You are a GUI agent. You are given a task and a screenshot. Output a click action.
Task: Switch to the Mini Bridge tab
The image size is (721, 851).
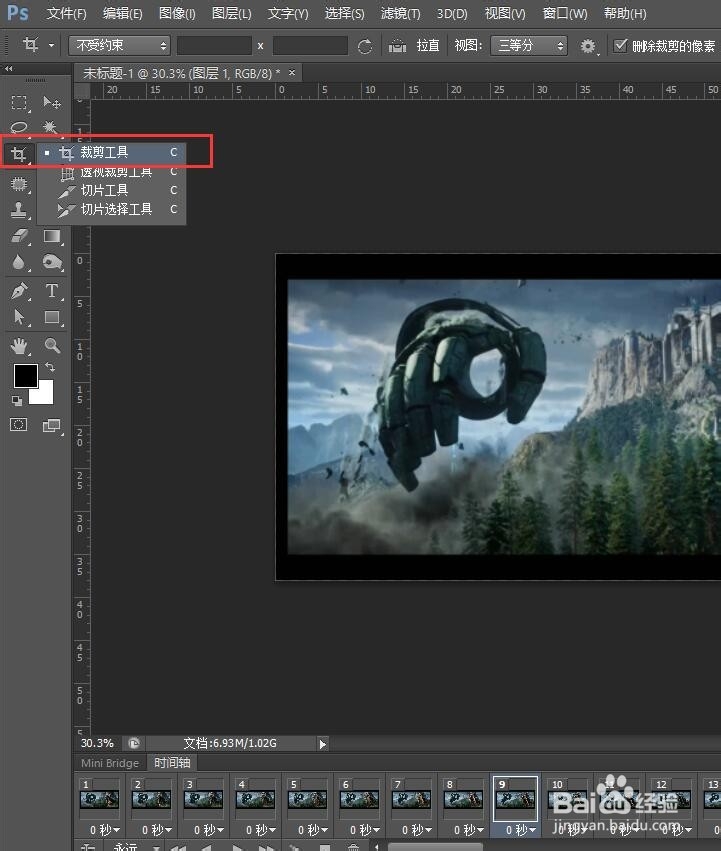[110, 763]
